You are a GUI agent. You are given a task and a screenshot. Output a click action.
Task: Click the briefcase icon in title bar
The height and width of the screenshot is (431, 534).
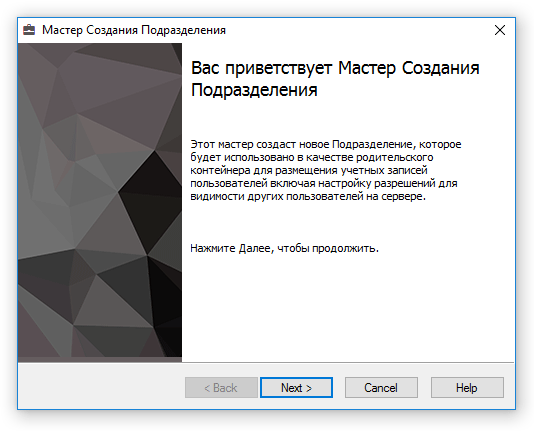[29, 30]
